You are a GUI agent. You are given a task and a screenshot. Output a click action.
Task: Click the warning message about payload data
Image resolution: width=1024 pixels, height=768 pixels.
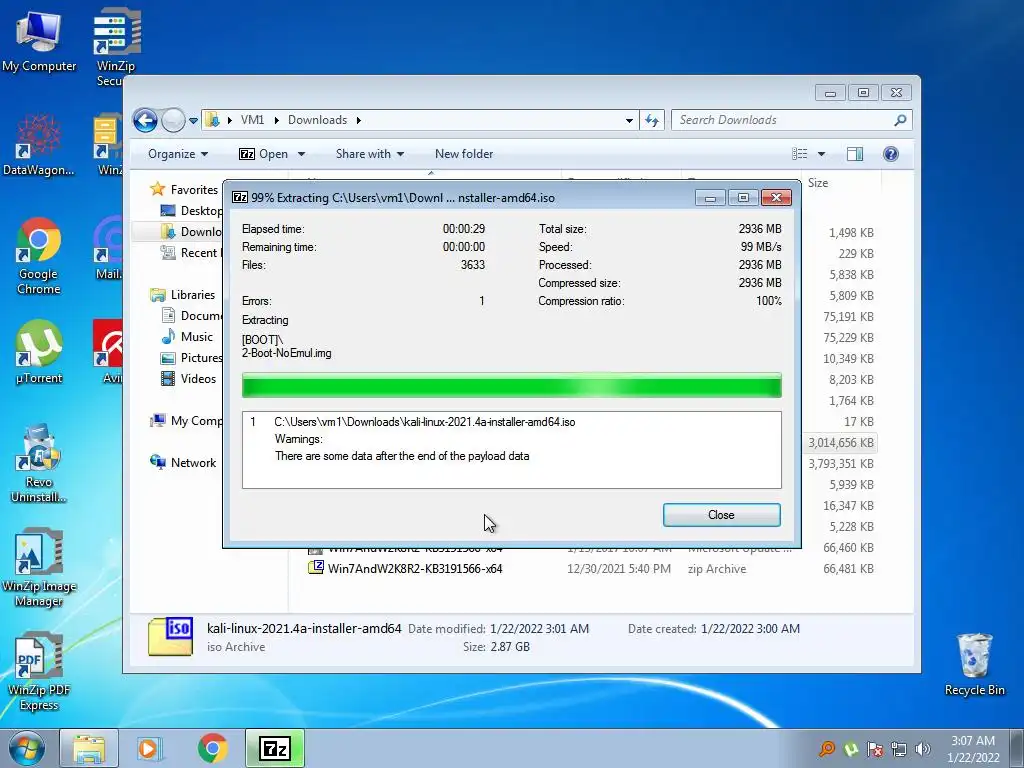pyautogui.click(x=402, y=456)
